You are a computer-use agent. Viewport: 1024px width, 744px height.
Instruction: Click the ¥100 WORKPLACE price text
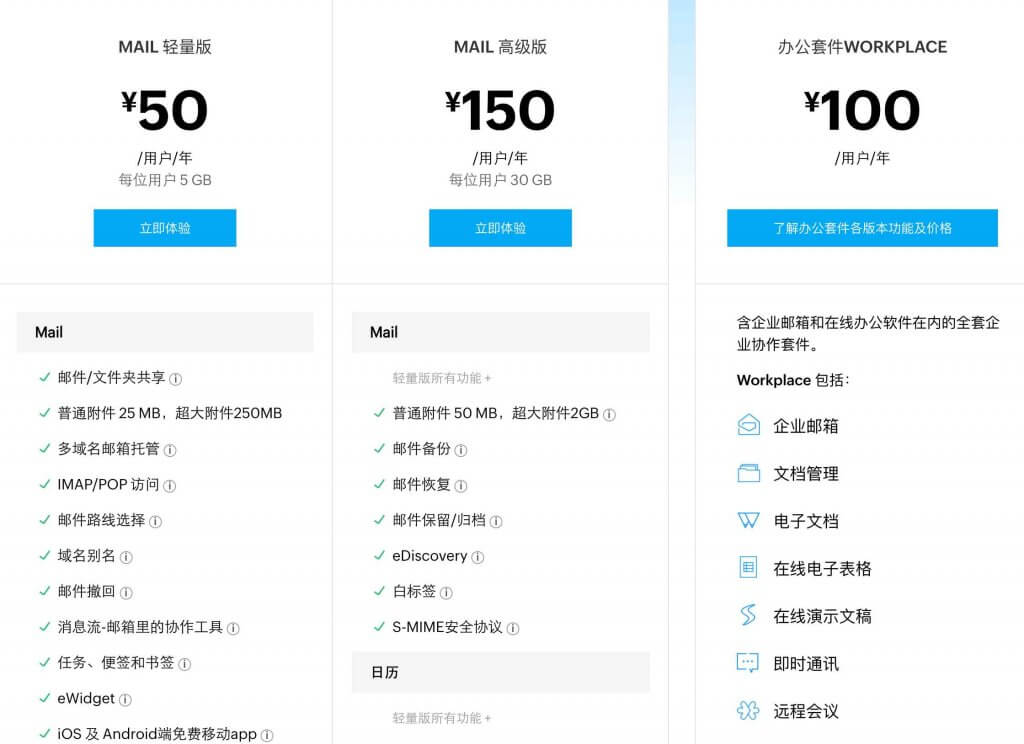point(862,110)
